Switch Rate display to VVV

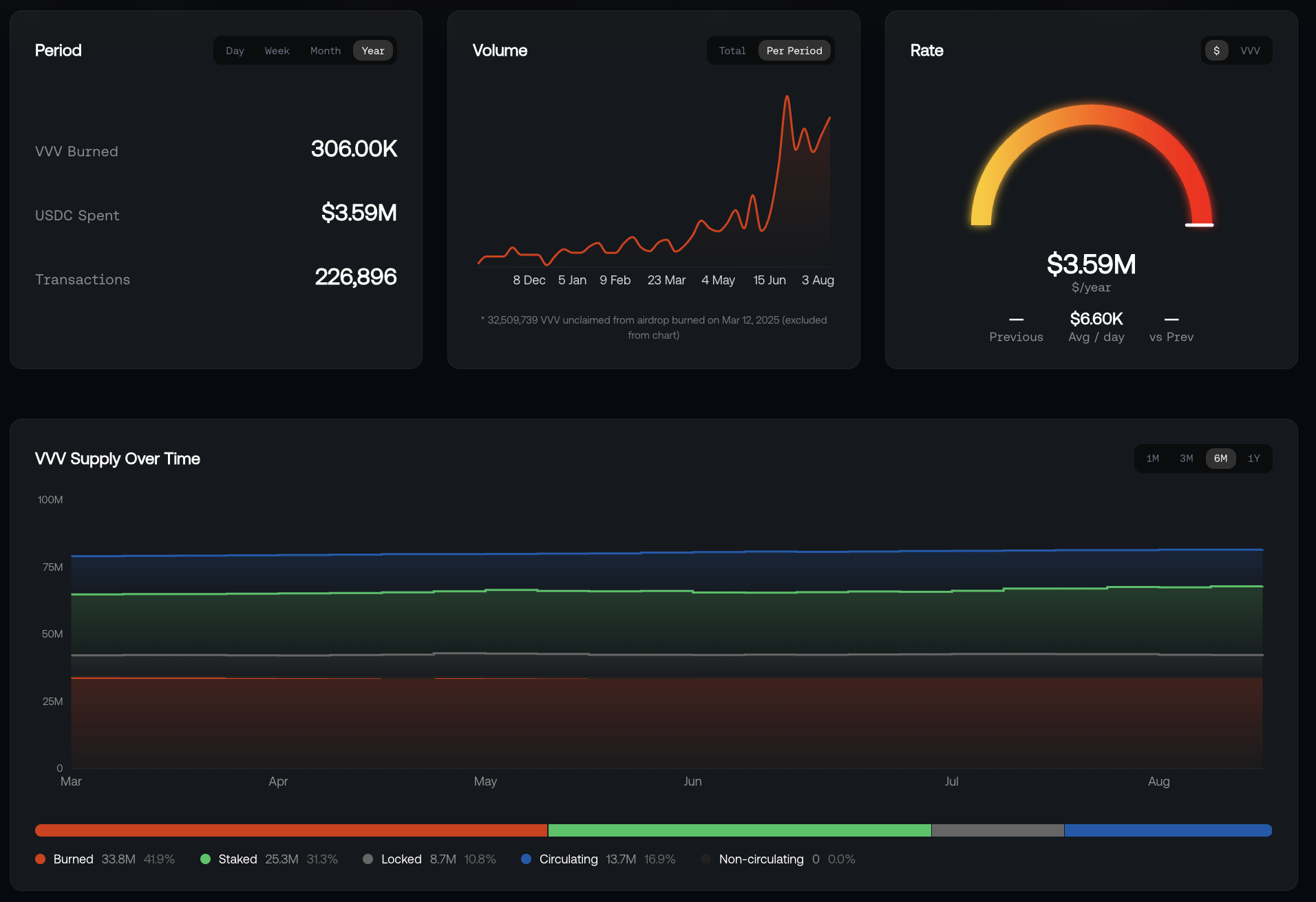pyautogui.click(x=1250, y=50)
